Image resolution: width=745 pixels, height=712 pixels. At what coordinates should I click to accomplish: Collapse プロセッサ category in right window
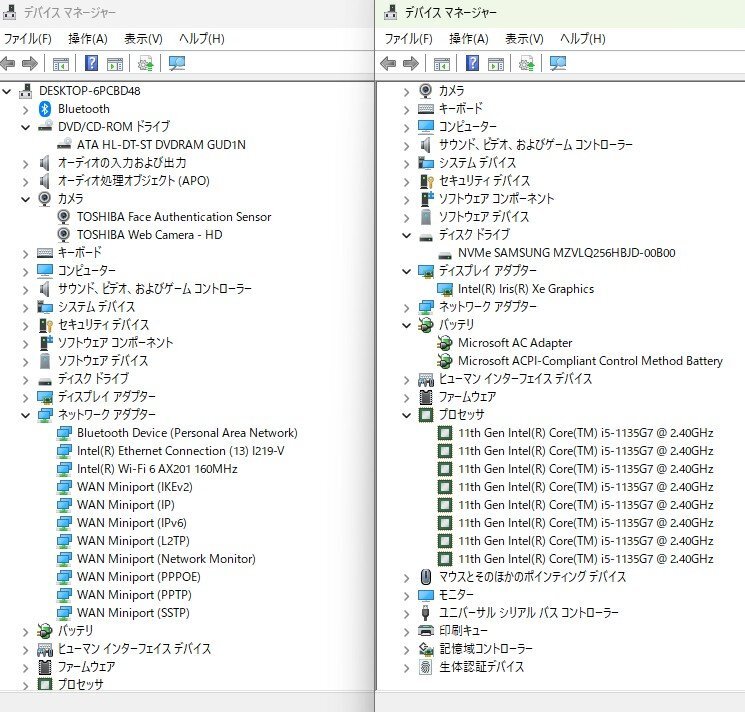pos(407,415)
